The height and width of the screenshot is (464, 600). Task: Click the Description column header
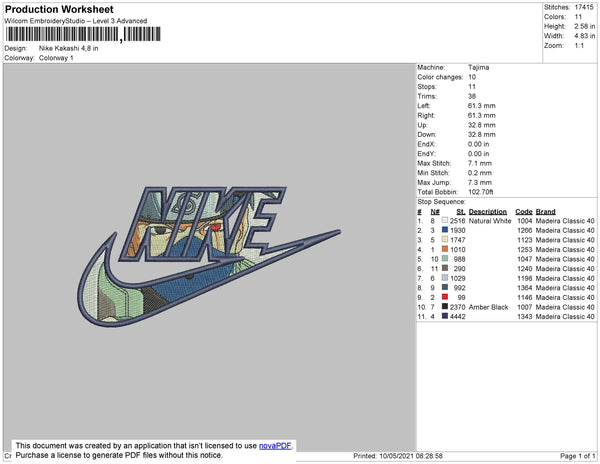(x=488, y=212)
